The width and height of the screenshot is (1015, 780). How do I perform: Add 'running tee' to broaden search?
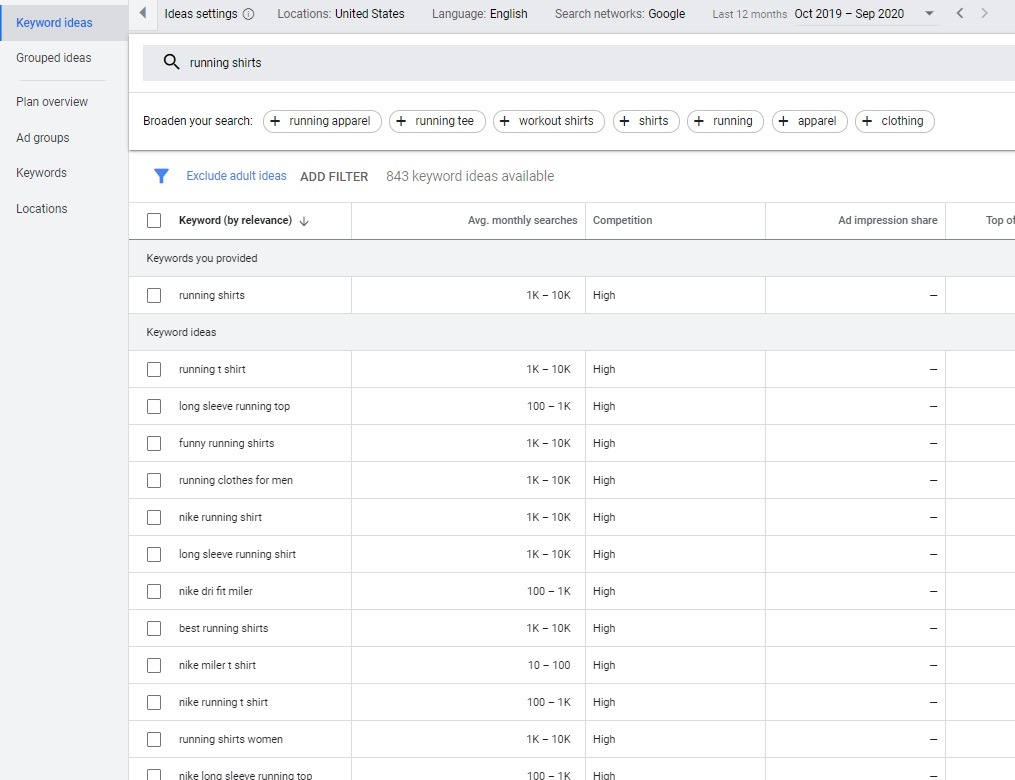[x=437, y=121]
